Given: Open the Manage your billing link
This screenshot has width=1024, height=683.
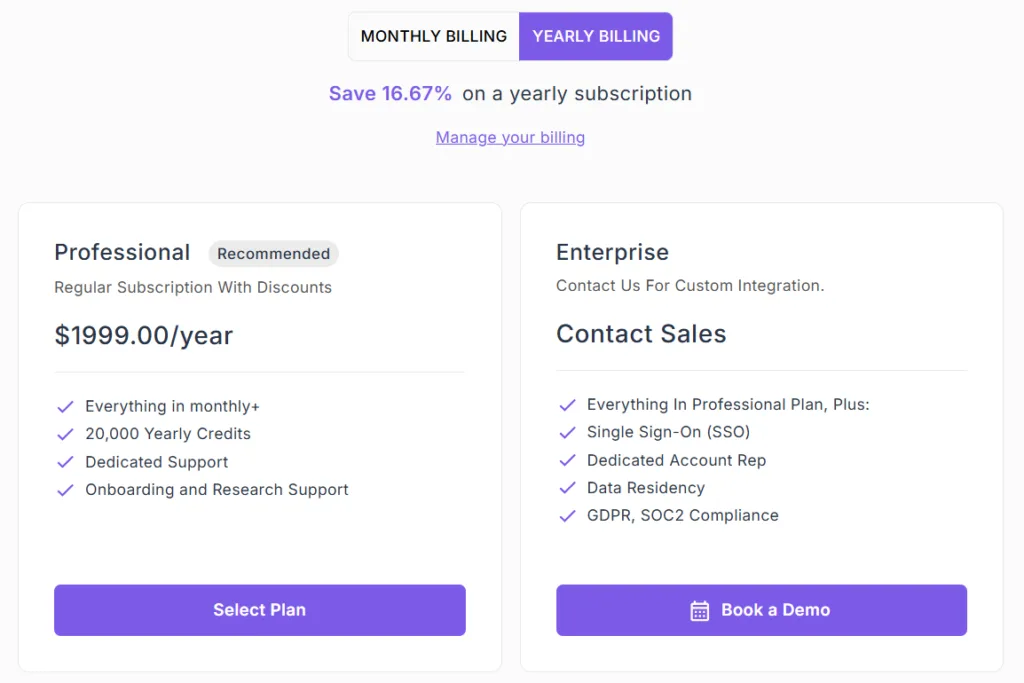Looking at the screenshot, I should [x=510, y=137].
